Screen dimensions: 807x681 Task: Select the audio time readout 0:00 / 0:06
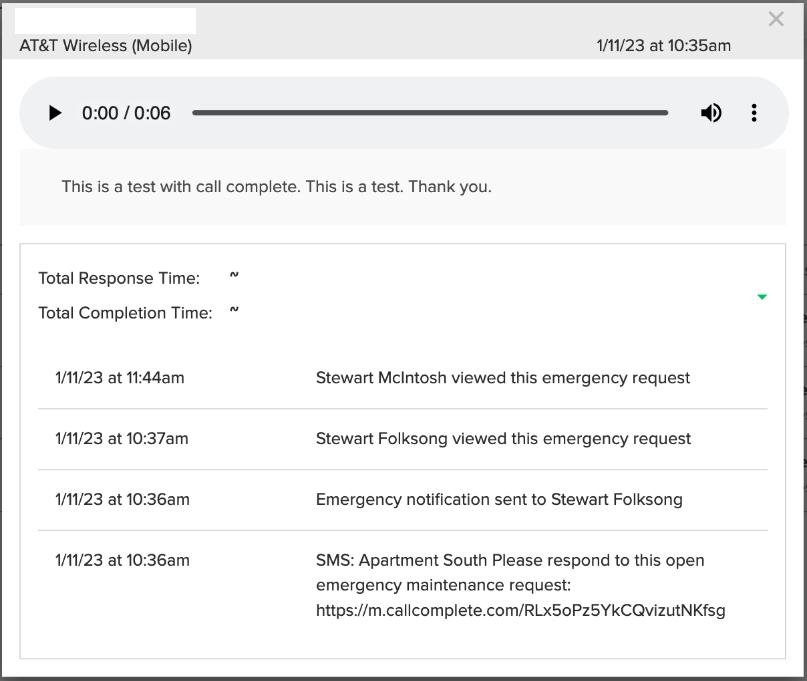click(126, 113)
